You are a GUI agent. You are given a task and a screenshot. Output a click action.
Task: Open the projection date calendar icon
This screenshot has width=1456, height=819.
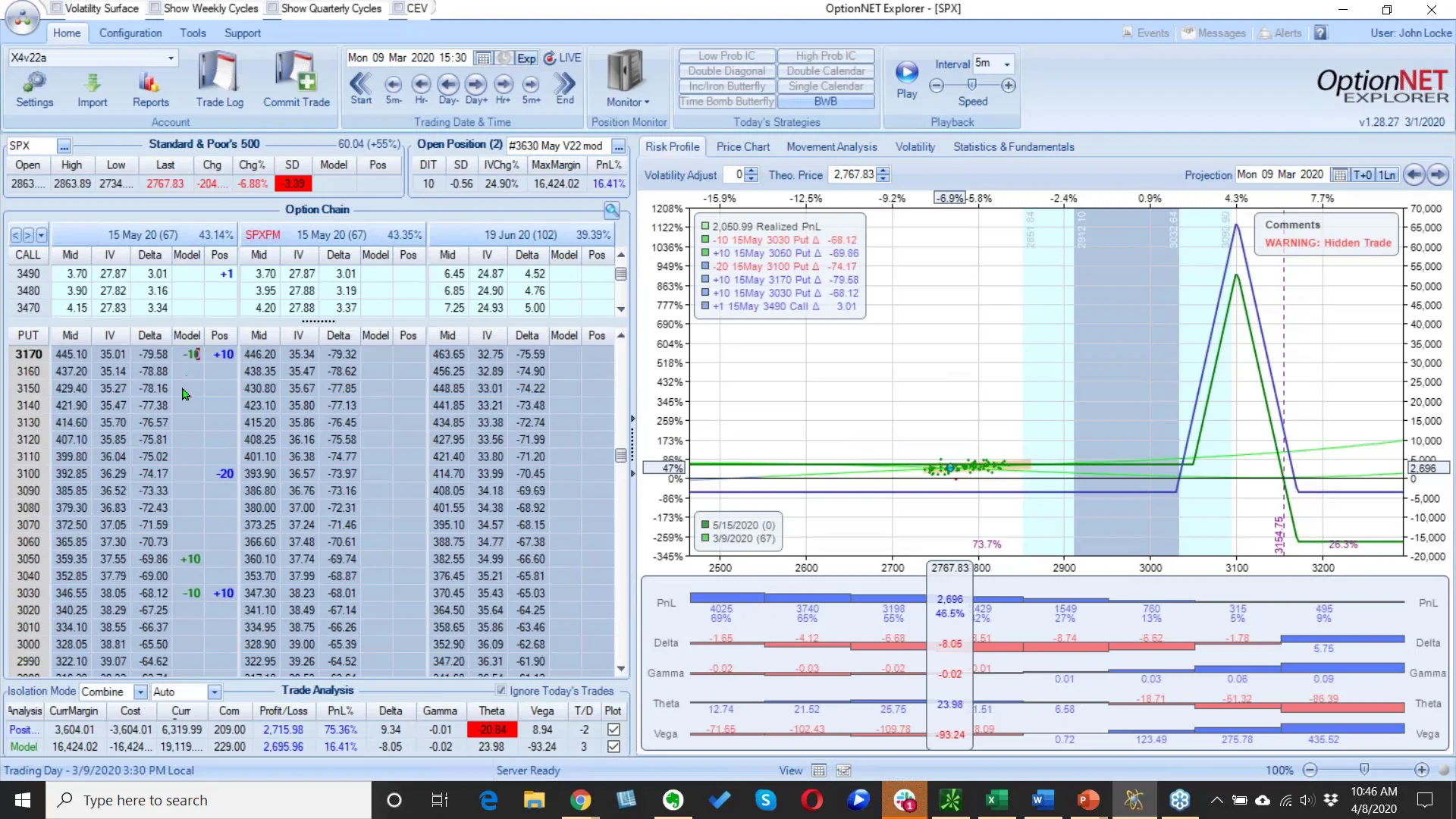[1340, 175]
